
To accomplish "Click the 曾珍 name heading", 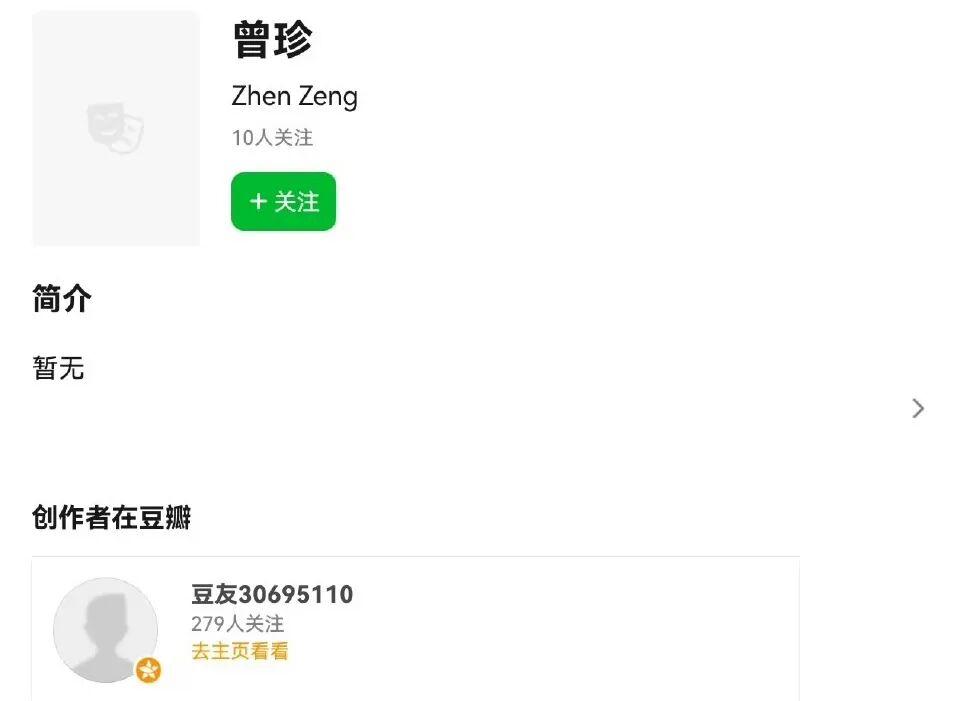I will pos(273,40).
